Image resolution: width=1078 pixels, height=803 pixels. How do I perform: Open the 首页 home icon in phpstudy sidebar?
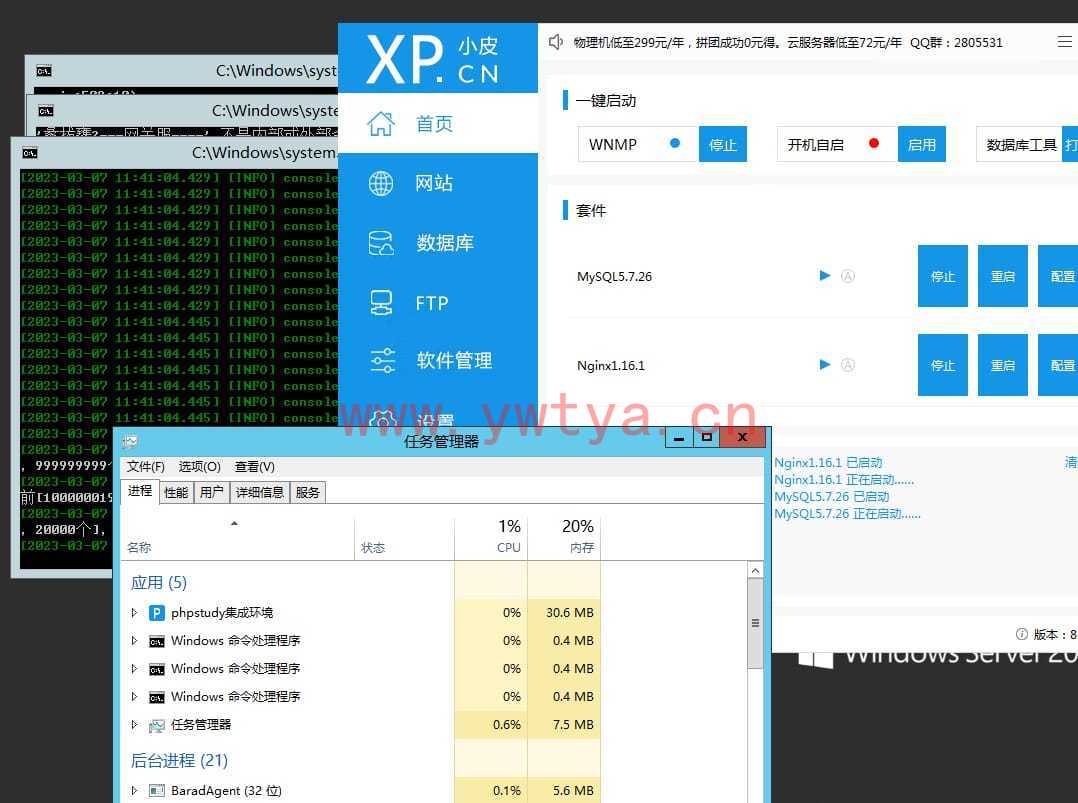coord(381,124)
